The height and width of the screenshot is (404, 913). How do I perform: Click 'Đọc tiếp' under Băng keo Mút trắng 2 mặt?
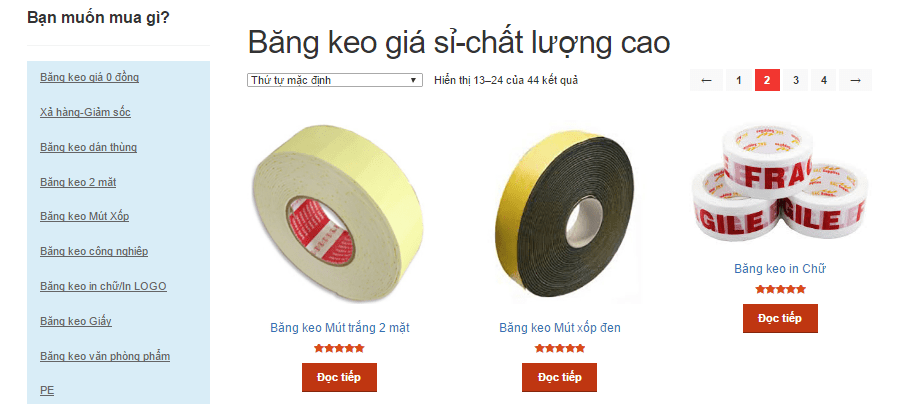point(339,377)
